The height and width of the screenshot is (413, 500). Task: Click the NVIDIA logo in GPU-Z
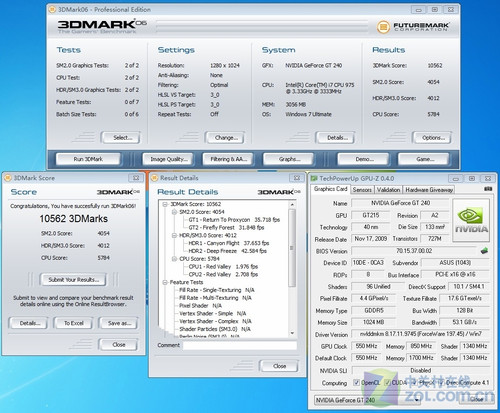click(471, 220)
